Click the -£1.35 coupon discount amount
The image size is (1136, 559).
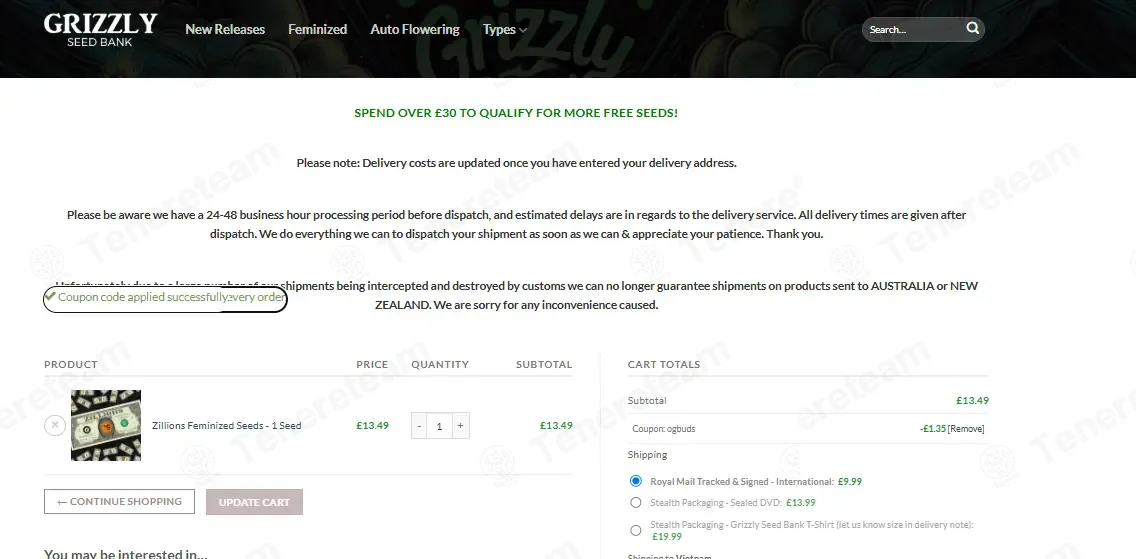pyautogui.click(x=933, y=429)
